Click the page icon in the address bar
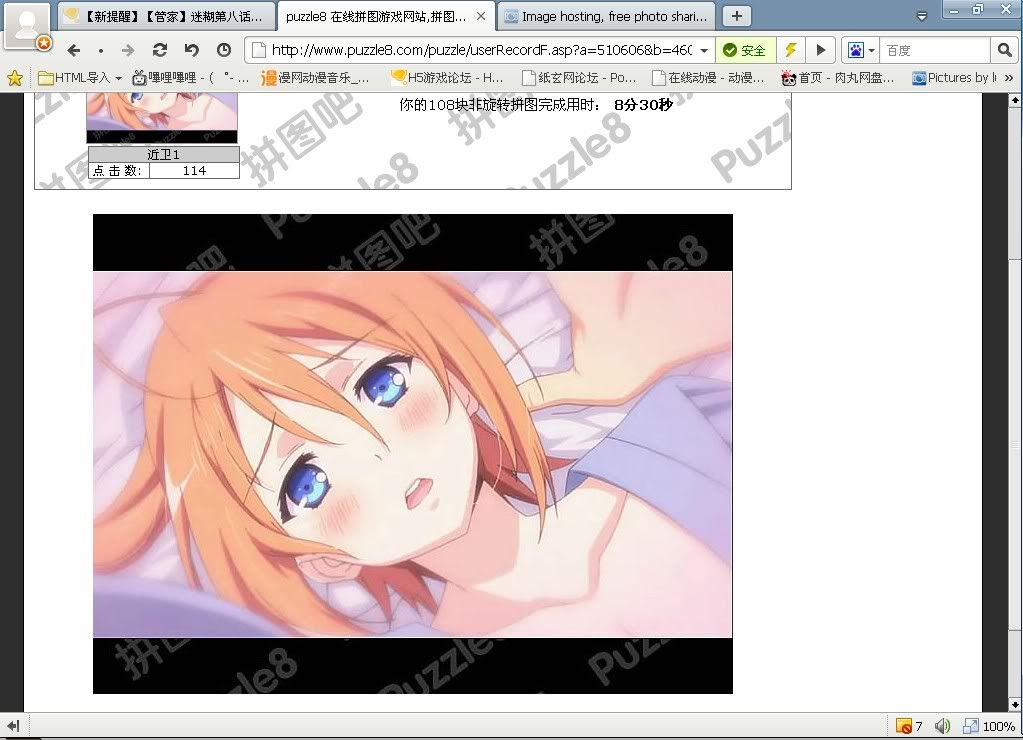Screen dimensions: 1023x740 pos(259,50)
